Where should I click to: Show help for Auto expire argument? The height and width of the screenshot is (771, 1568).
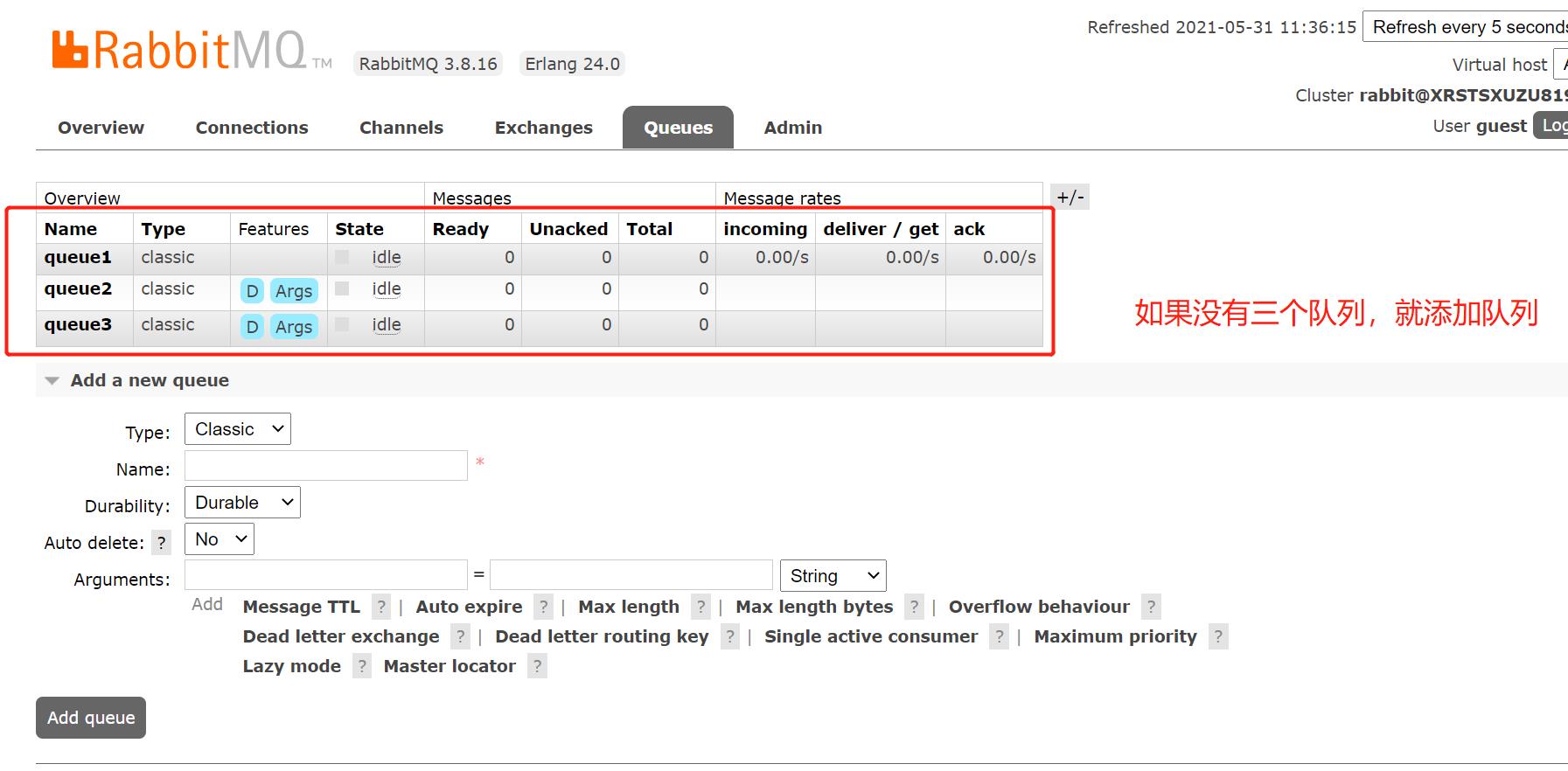[x=543, y=607]
